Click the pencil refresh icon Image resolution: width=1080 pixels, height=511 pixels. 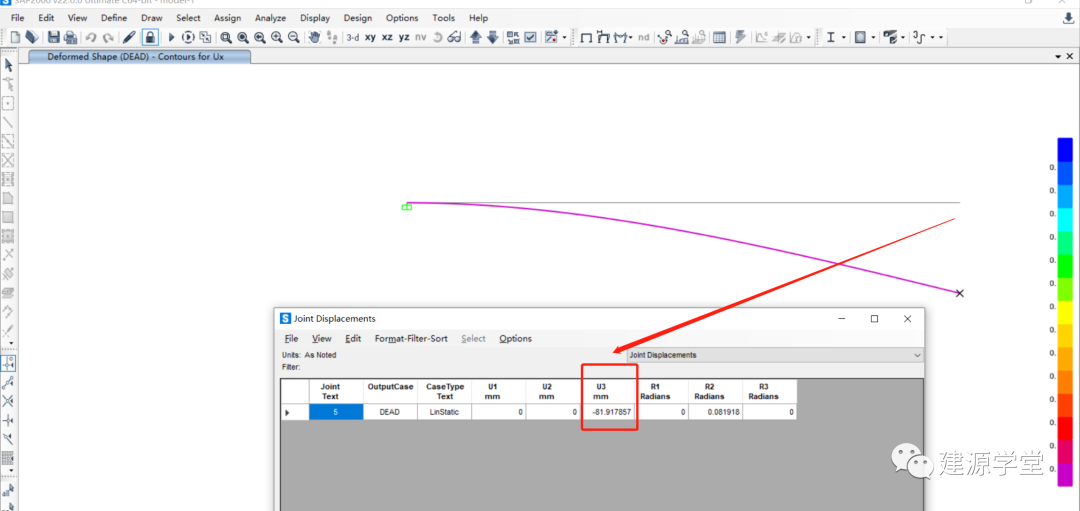click(x=129, y=37)
